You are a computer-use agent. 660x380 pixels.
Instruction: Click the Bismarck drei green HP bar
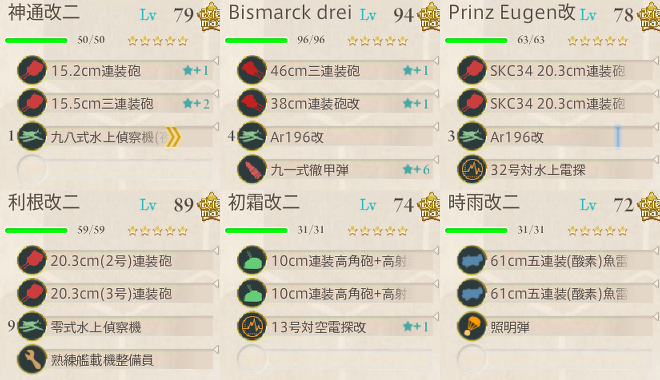pyautogui.click(x=256, y=40)
